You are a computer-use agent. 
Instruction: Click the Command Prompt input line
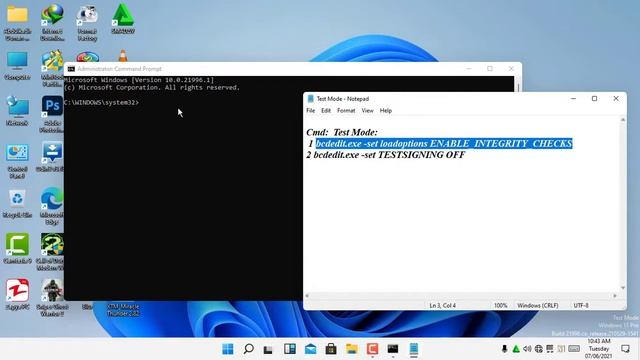point(101,102)
